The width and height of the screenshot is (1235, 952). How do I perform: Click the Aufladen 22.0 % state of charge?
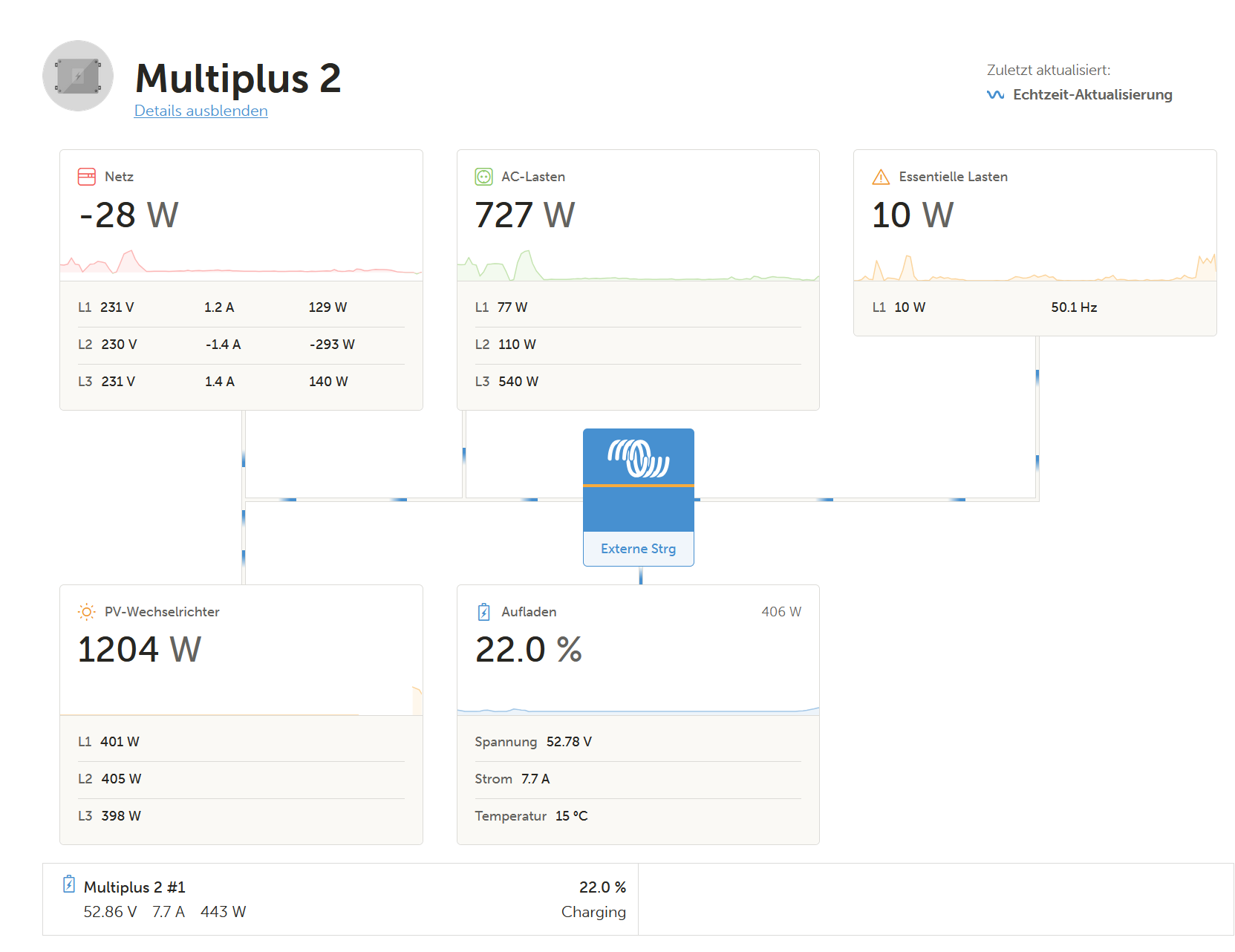[528, 650]
